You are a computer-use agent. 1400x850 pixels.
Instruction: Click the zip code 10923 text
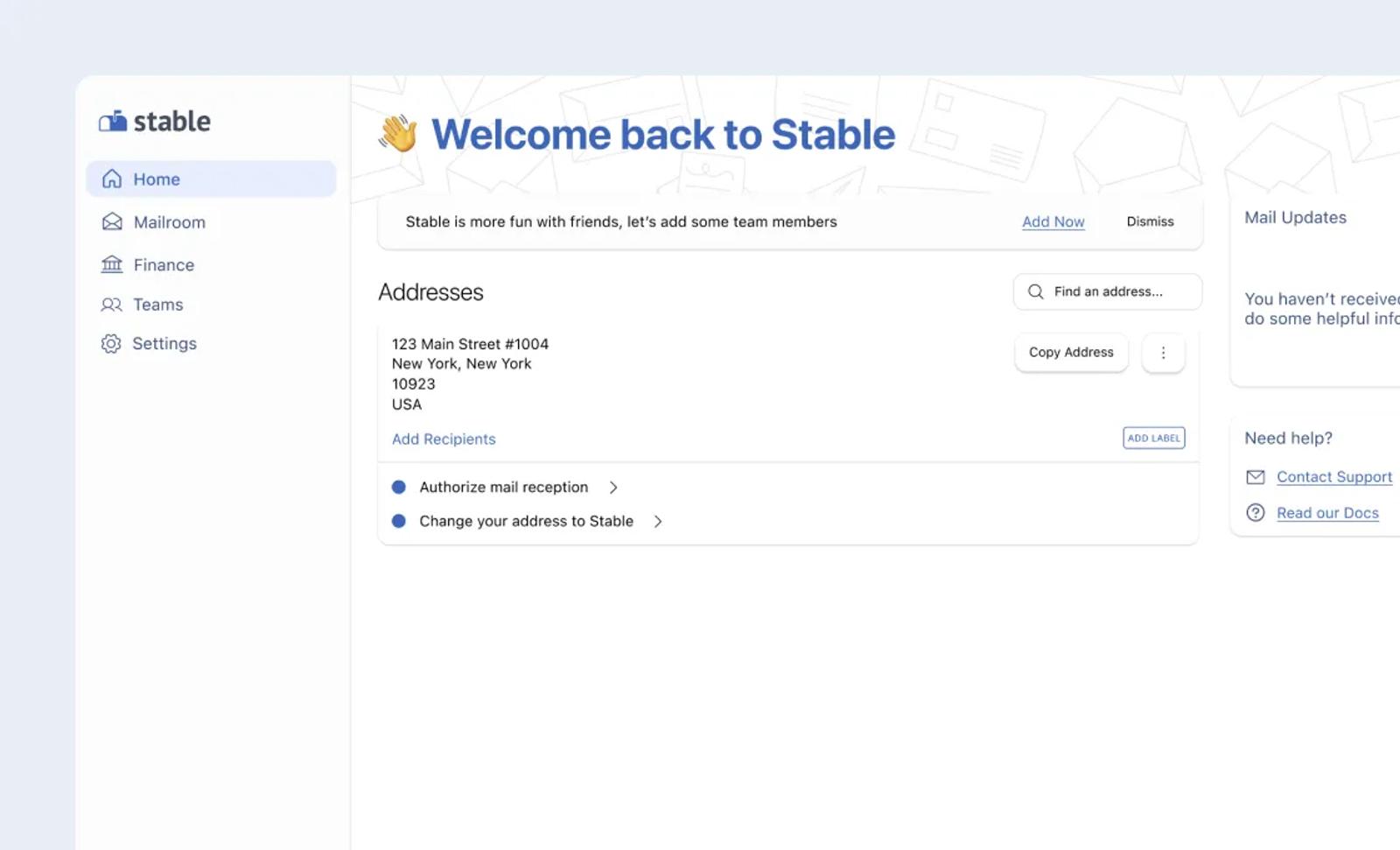pos(413,384)
